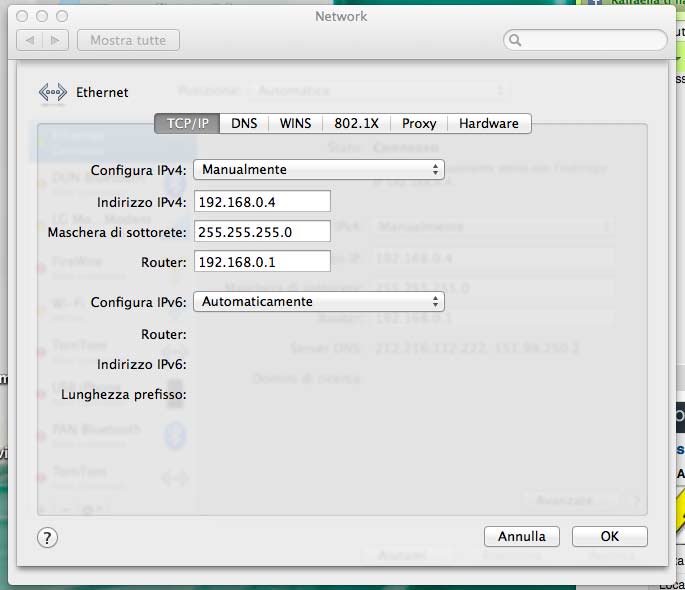
Task: Click the IPv4 Router address field
Action: point(263,262)
